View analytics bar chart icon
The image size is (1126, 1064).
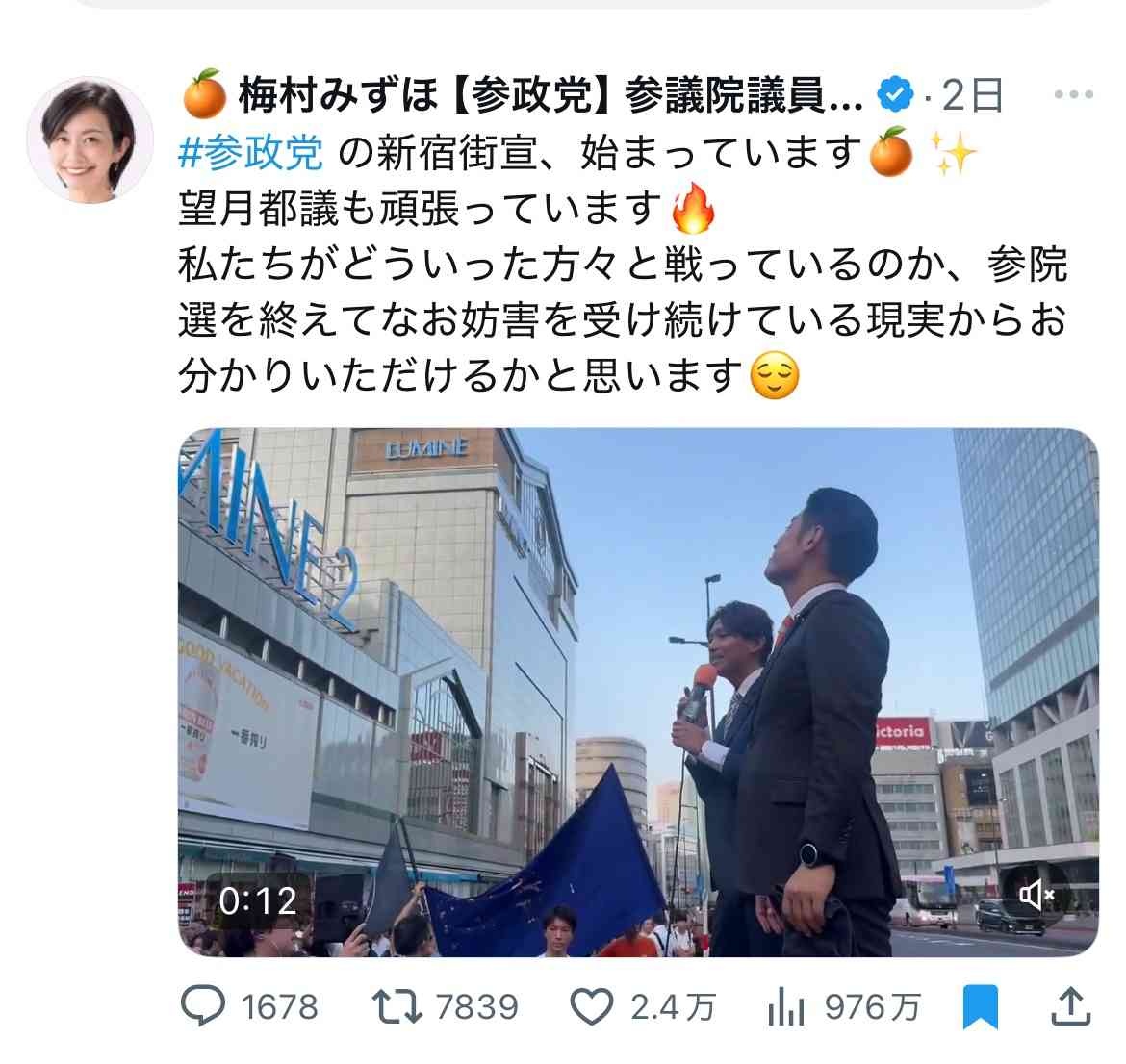pyautogui.click(x=785, y=1006)
